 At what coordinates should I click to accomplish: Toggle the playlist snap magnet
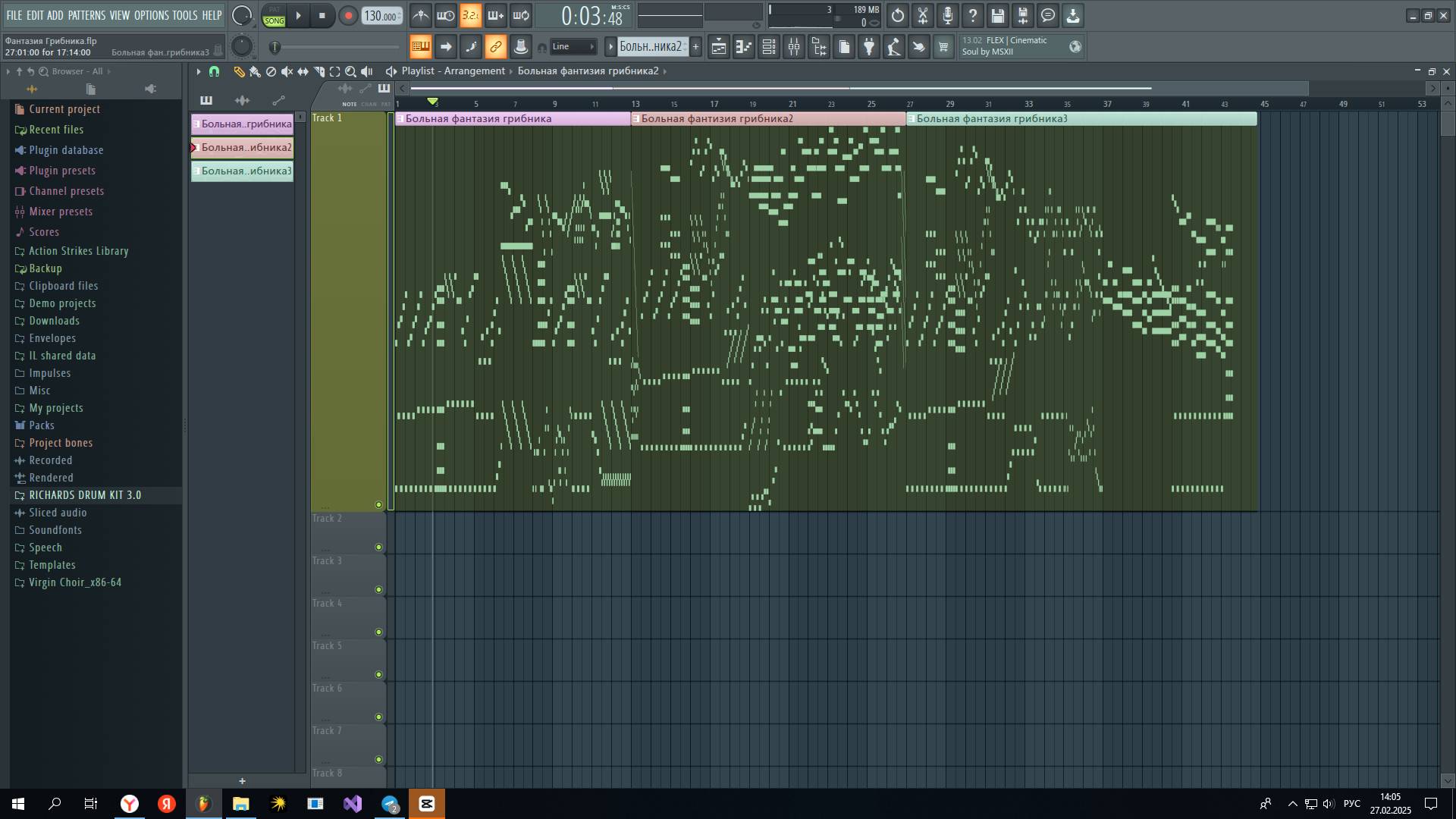coord(214,71)
